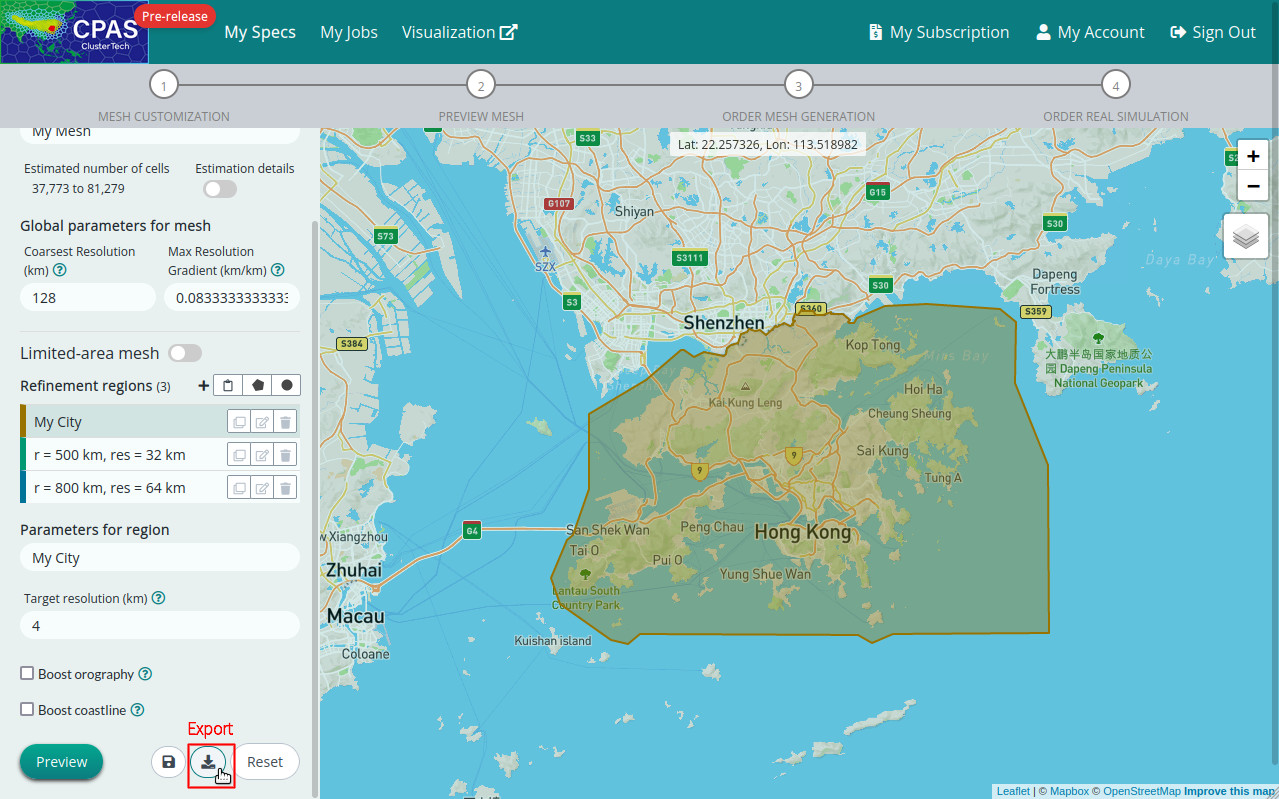Show help for Target resolution

point(158,598)
